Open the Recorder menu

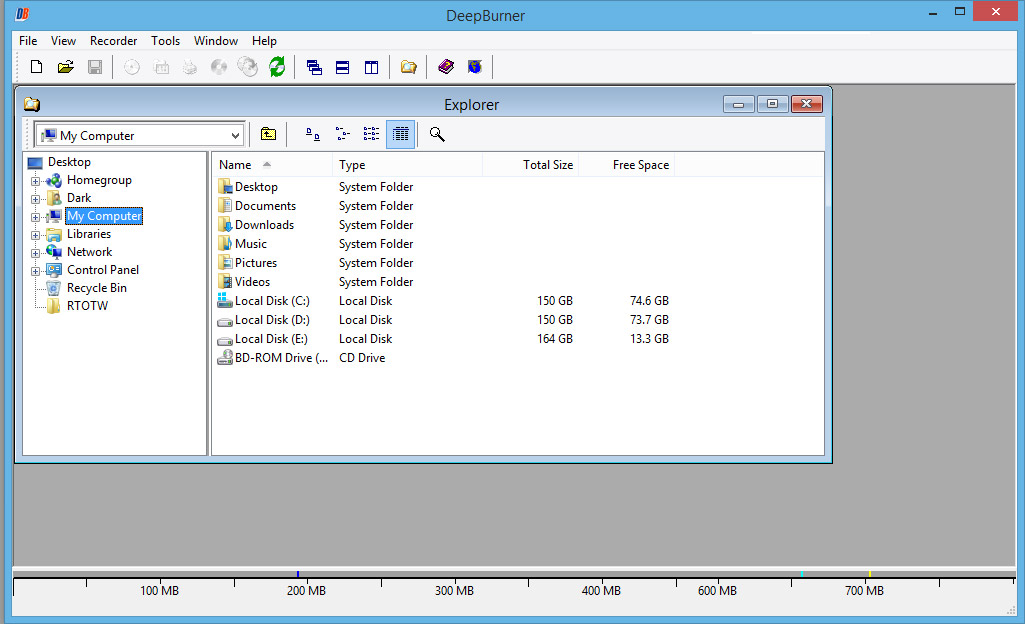coord(113,41)
